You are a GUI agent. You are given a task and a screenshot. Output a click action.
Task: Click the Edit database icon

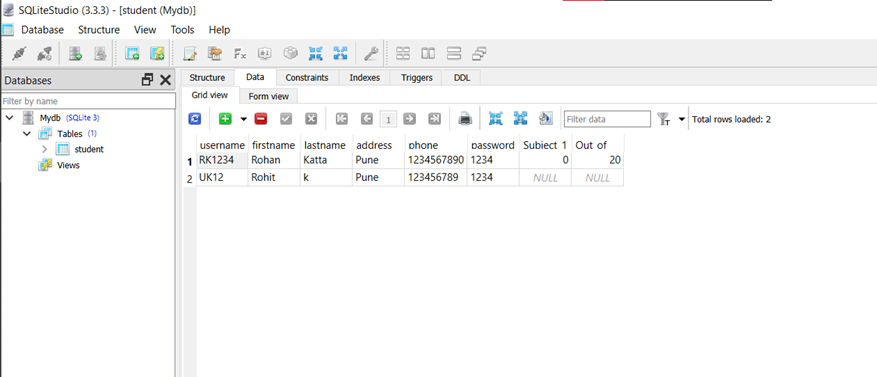[100, 54]
